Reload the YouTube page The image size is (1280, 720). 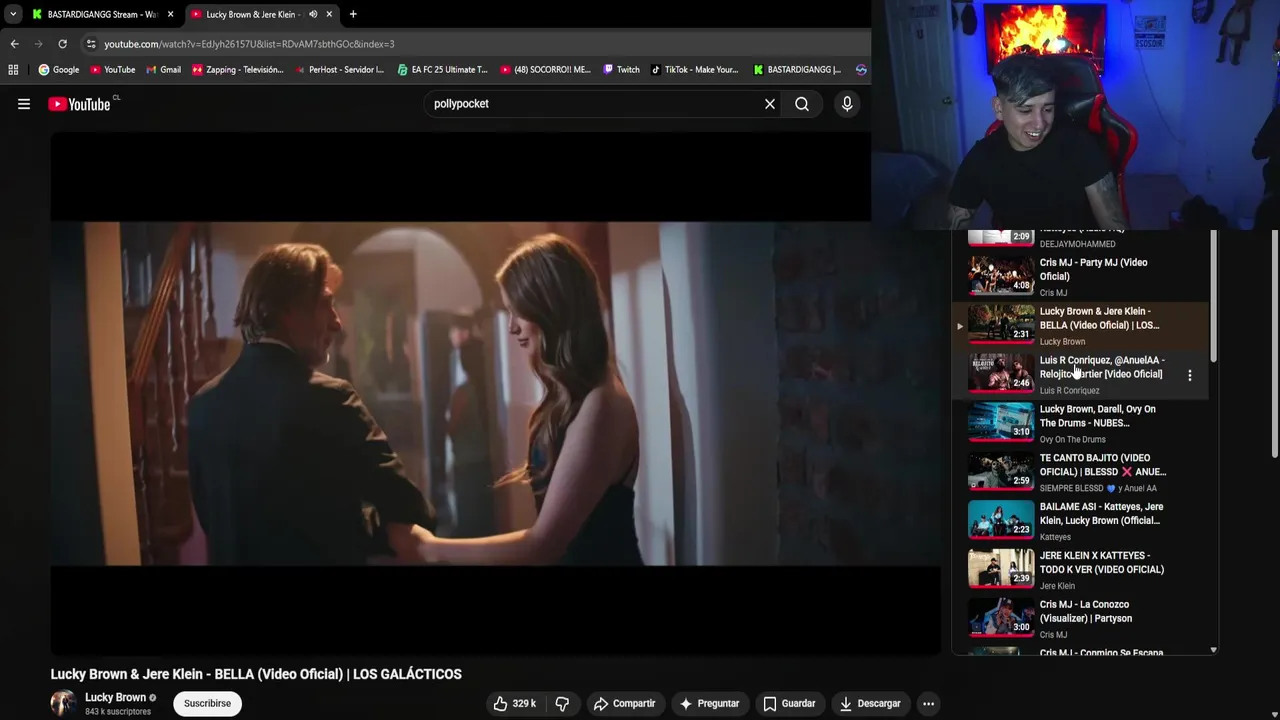point(62,44)
